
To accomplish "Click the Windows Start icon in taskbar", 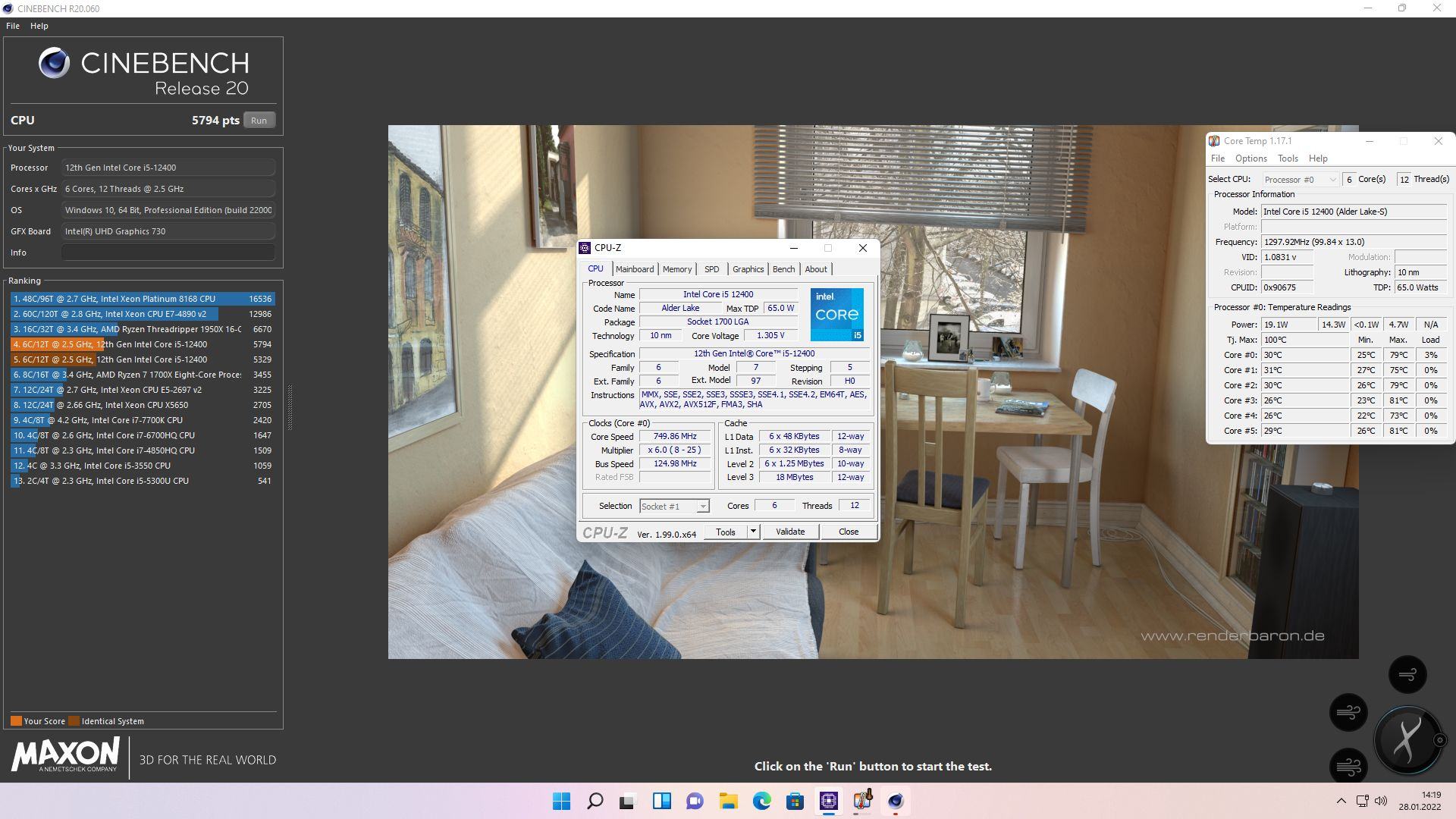I will [561, 801].
